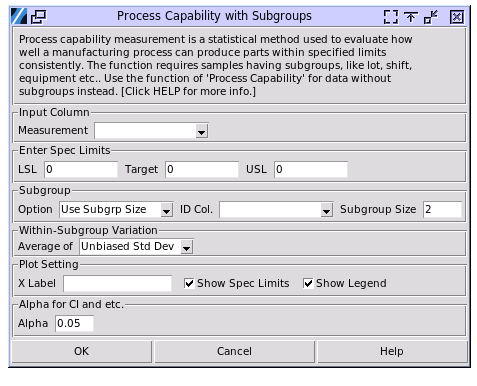
Task: Click the Cancel button
Action: click(234, 351)
